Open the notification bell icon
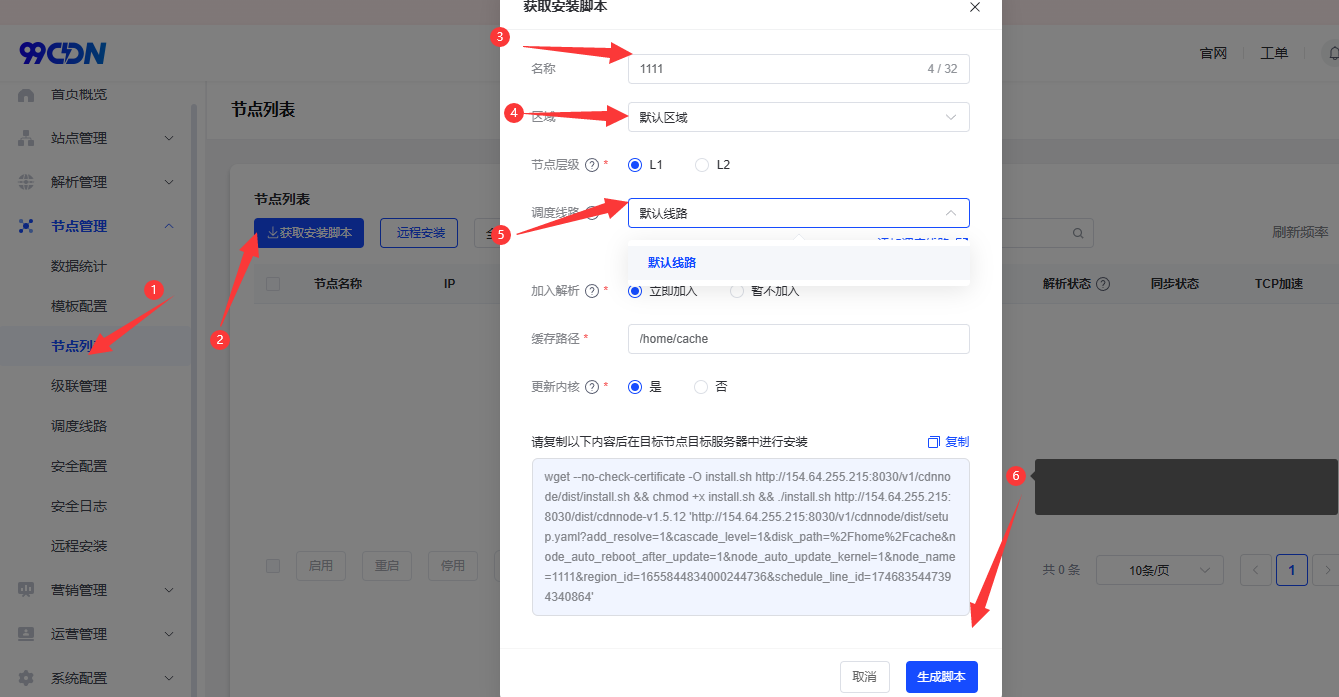Image resolution: width=1339 pixels, height=697 pixels. click(x=1332, y=53)
